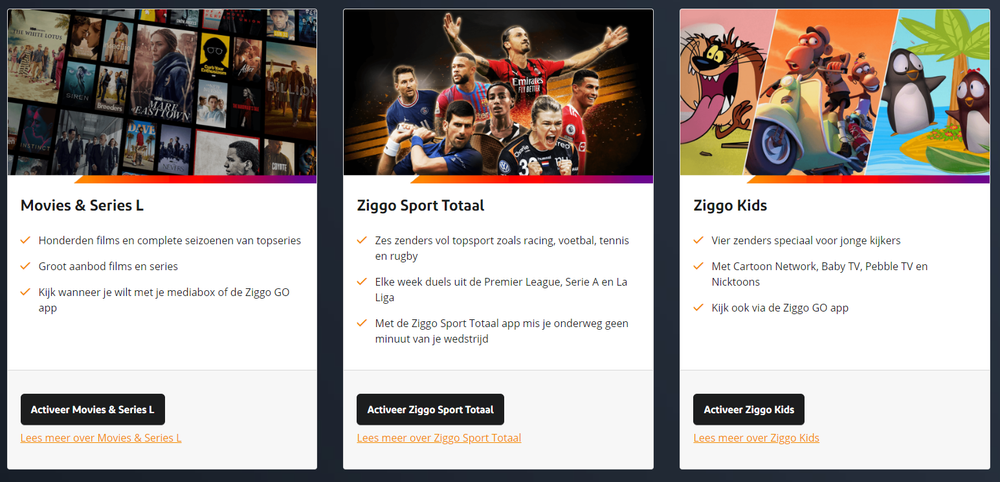Viewport: 1000px width, 482px height.
Task: Click the Ziggo Sport Totaal athletes image
Action: point(498,92)
